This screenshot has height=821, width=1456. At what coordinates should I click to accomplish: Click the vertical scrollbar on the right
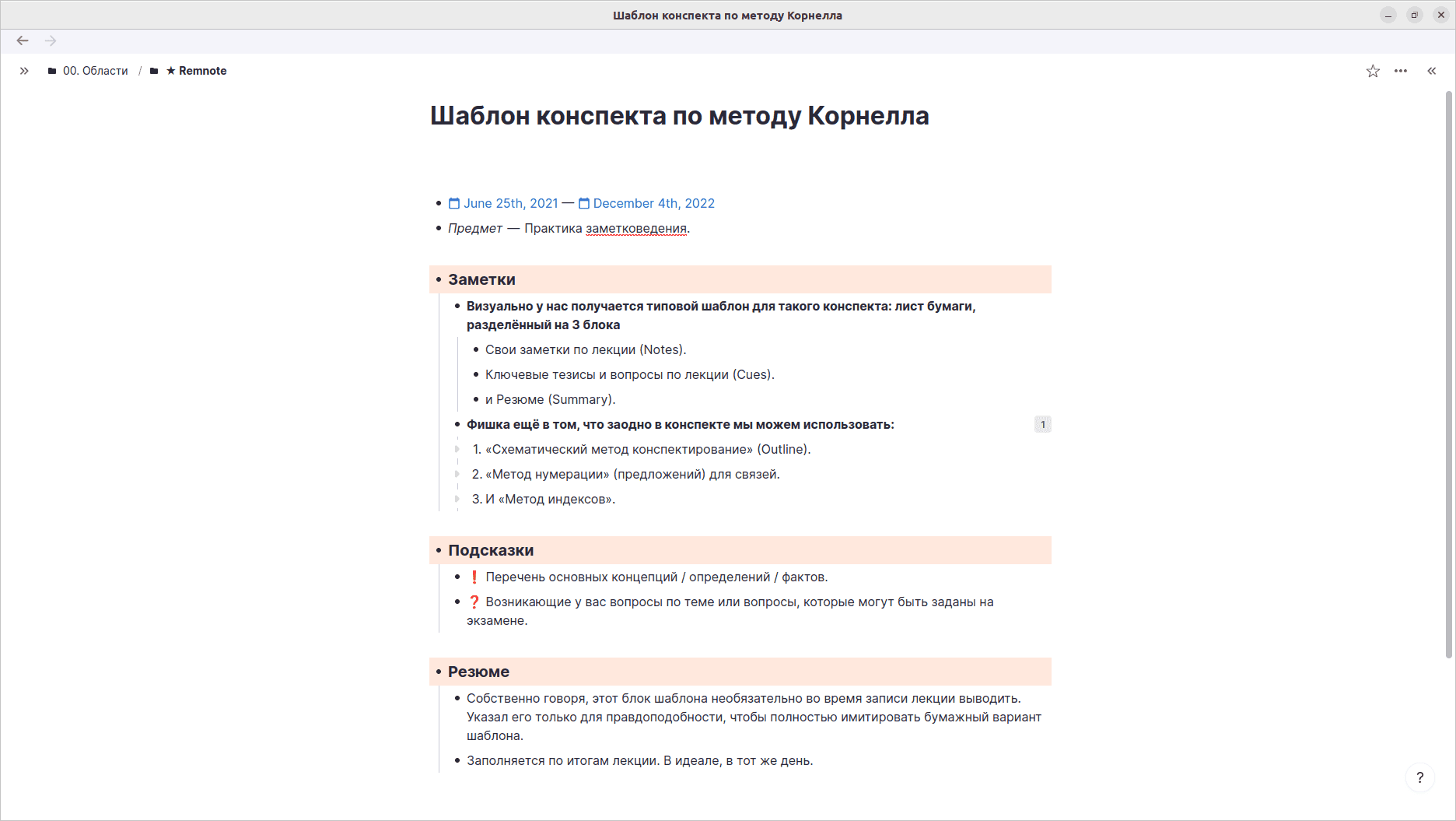point(1449,374)
